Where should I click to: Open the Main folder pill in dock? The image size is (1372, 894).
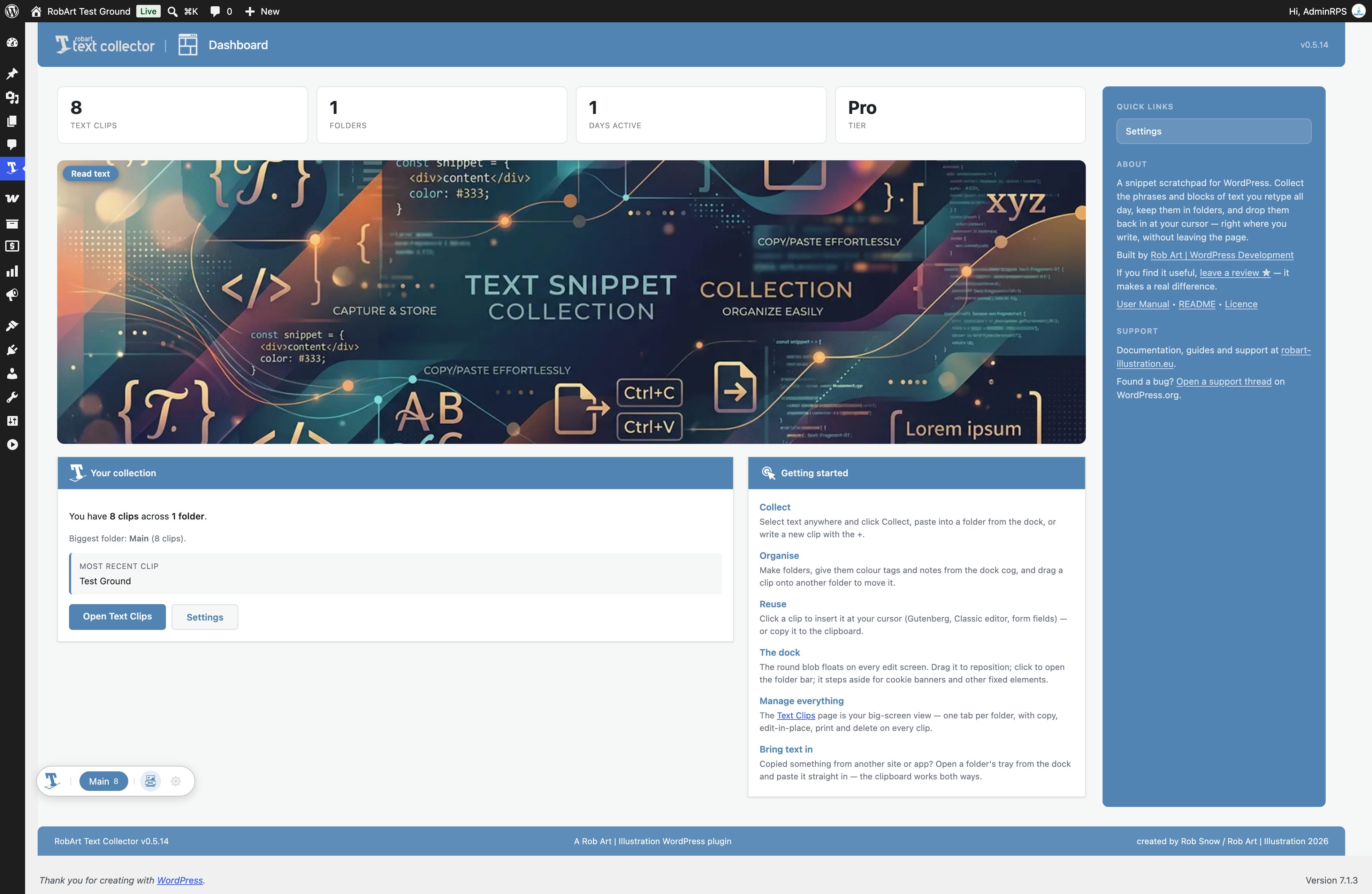point(104,781)
